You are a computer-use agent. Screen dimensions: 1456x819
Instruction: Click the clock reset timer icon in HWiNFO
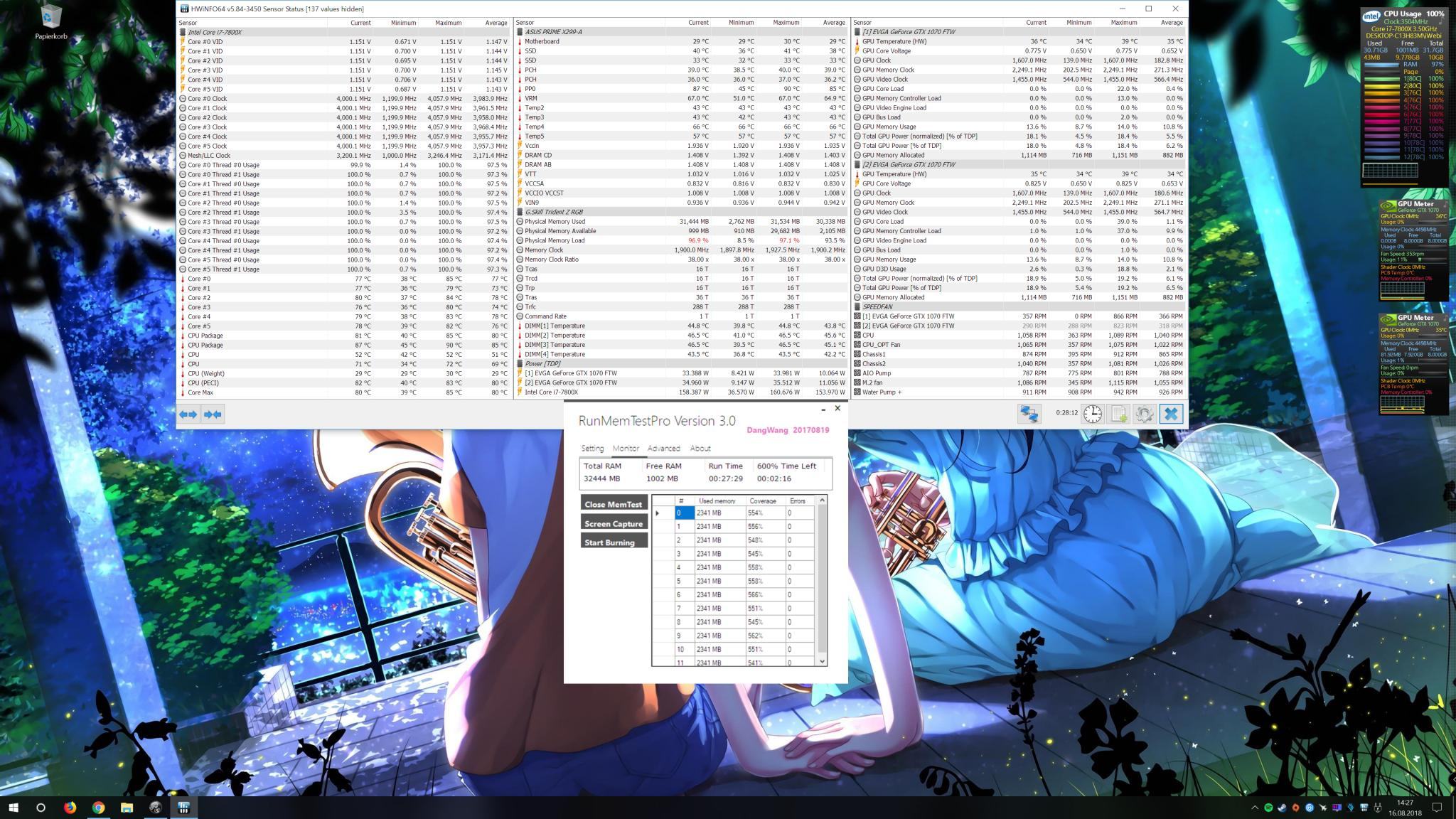(1093, 414)
